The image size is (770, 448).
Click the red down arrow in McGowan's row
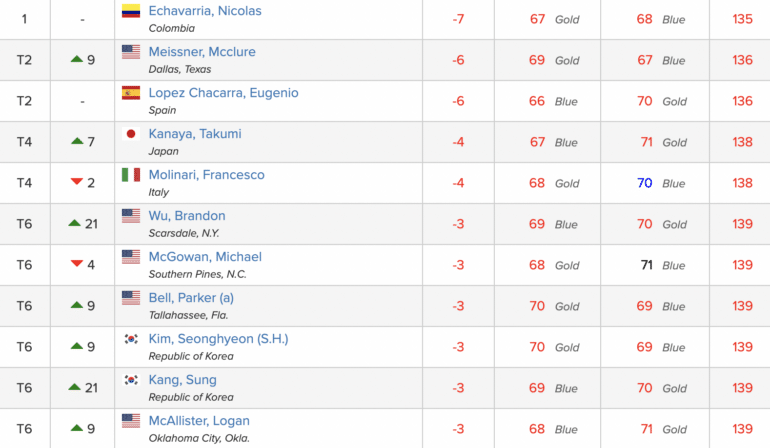tap(77, 264)
